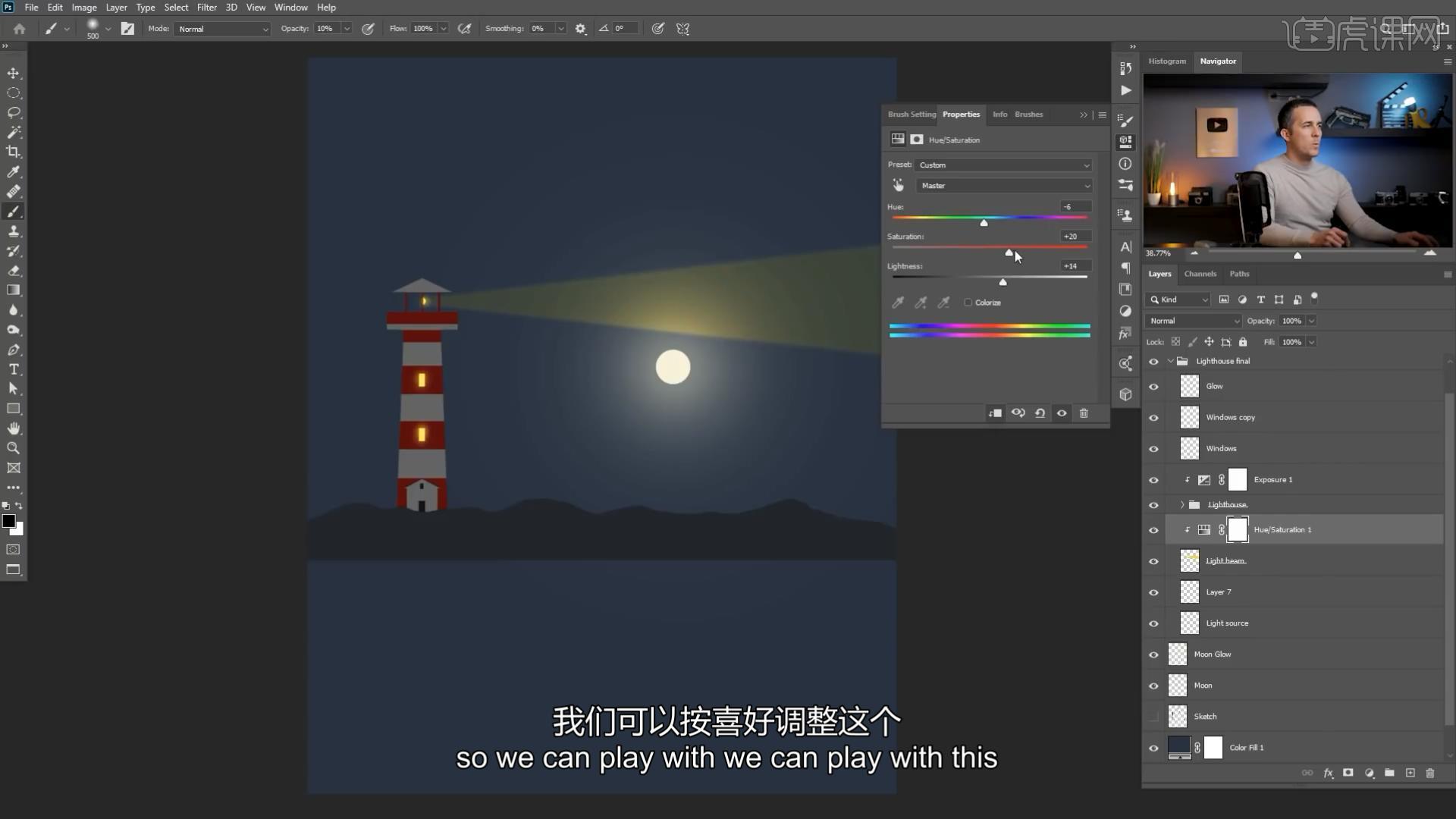1456x819 pixels.
Task: Open the brush smoothing options gear
Action: click(581, 29)
